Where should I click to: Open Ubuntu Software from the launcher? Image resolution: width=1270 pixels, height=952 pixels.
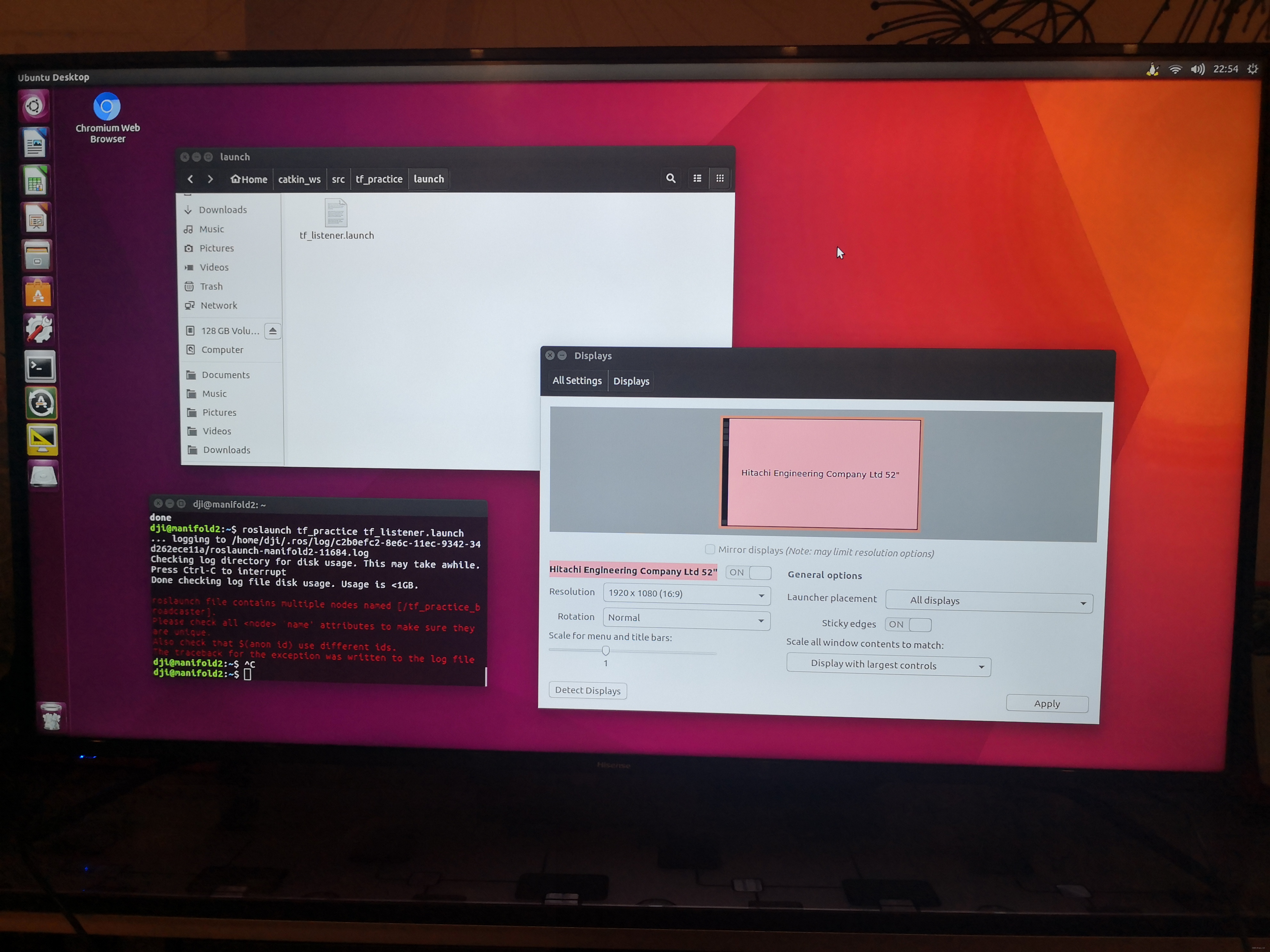pyautogui.click(x=38, y=293)
